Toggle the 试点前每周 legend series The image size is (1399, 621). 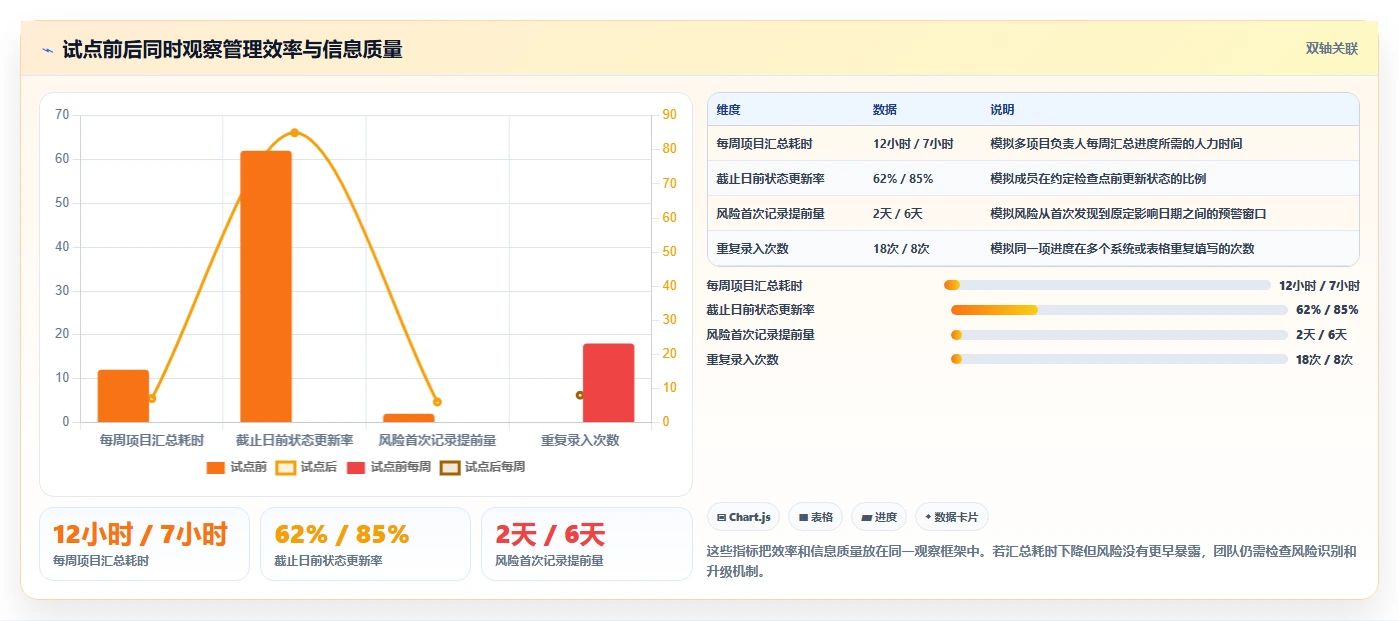(x=389, y=467)
